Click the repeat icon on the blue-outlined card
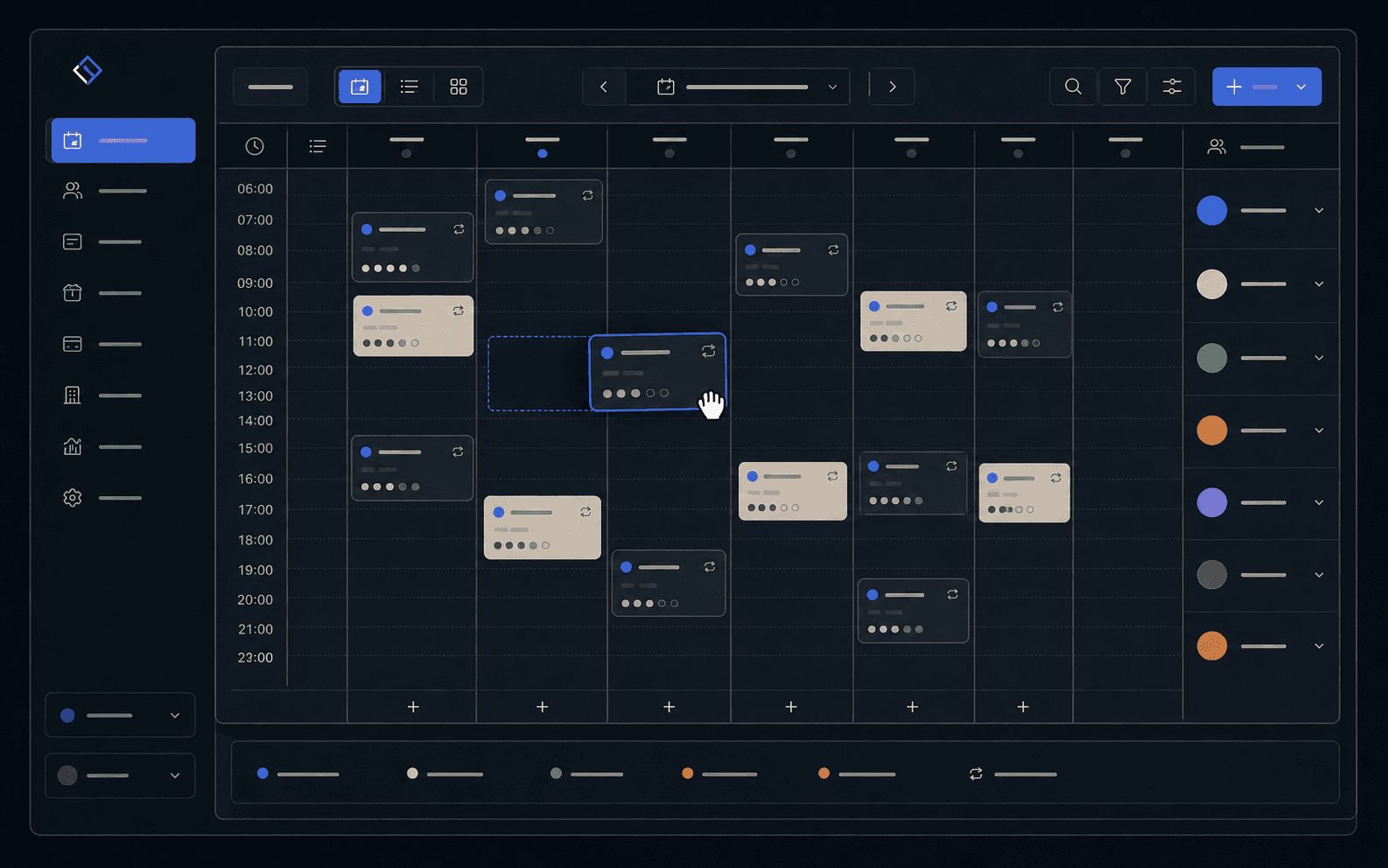 point(708,352)
